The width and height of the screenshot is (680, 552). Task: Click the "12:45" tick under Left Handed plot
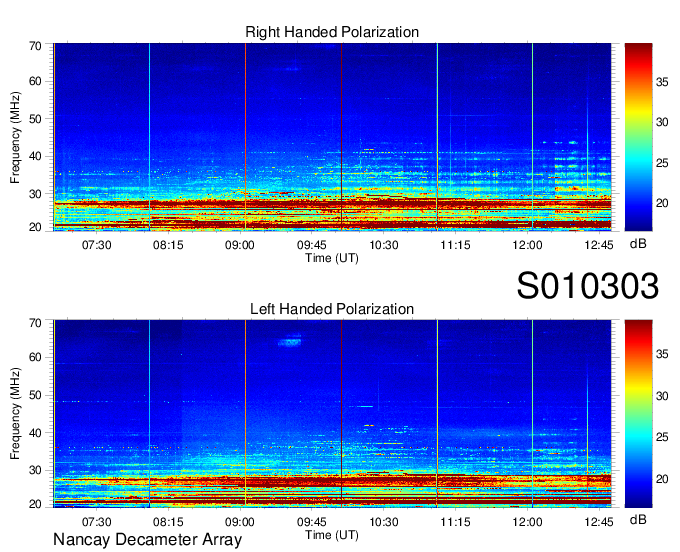coord(599,522)
